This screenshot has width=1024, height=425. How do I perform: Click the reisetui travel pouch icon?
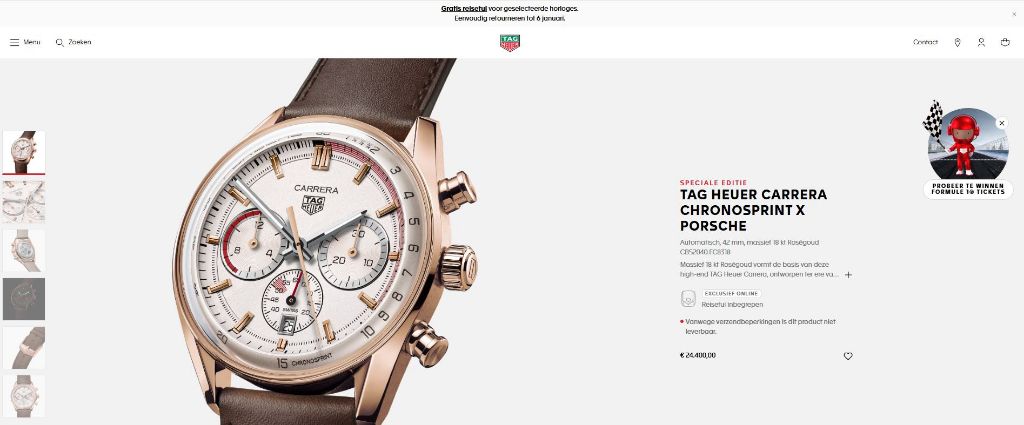point(688,299)
